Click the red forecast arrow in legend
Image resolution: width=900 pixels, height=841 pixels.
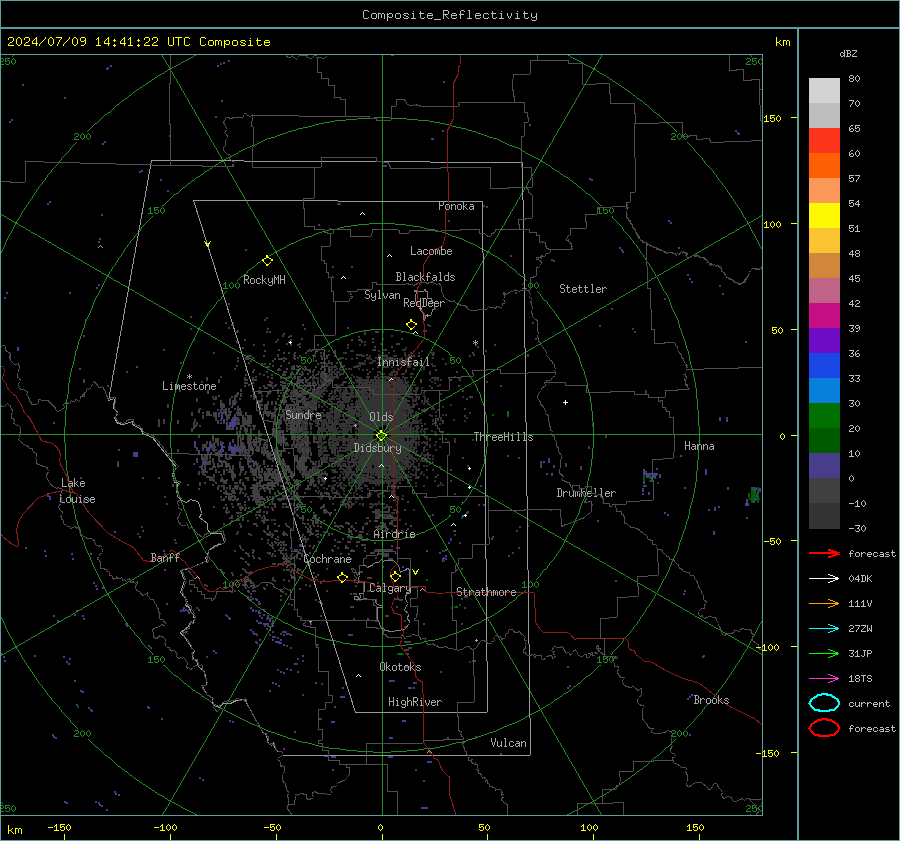click(x=824, y=553)
